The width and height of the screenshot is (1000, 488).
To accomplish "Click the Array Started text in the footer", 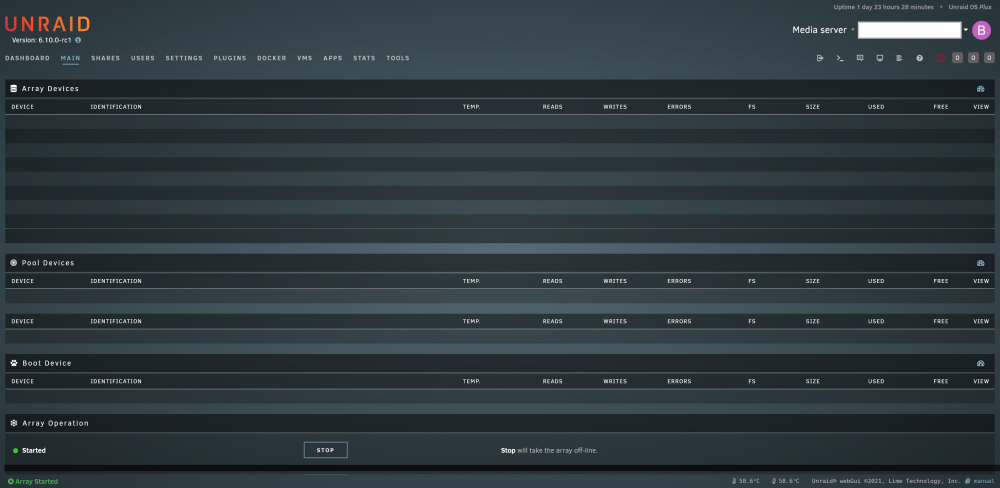I will [36, 482].
